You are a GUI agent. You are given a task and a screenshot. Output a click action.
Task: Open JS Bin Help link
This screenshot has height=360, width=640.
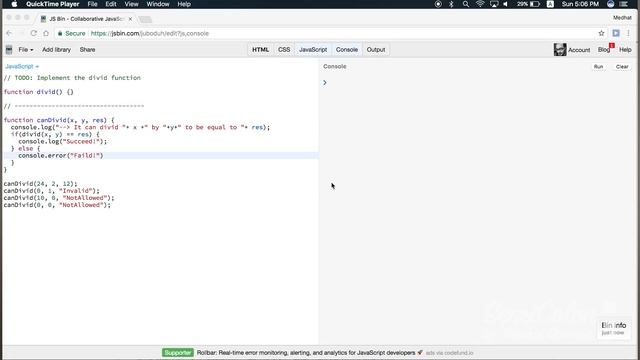(625, 49)
